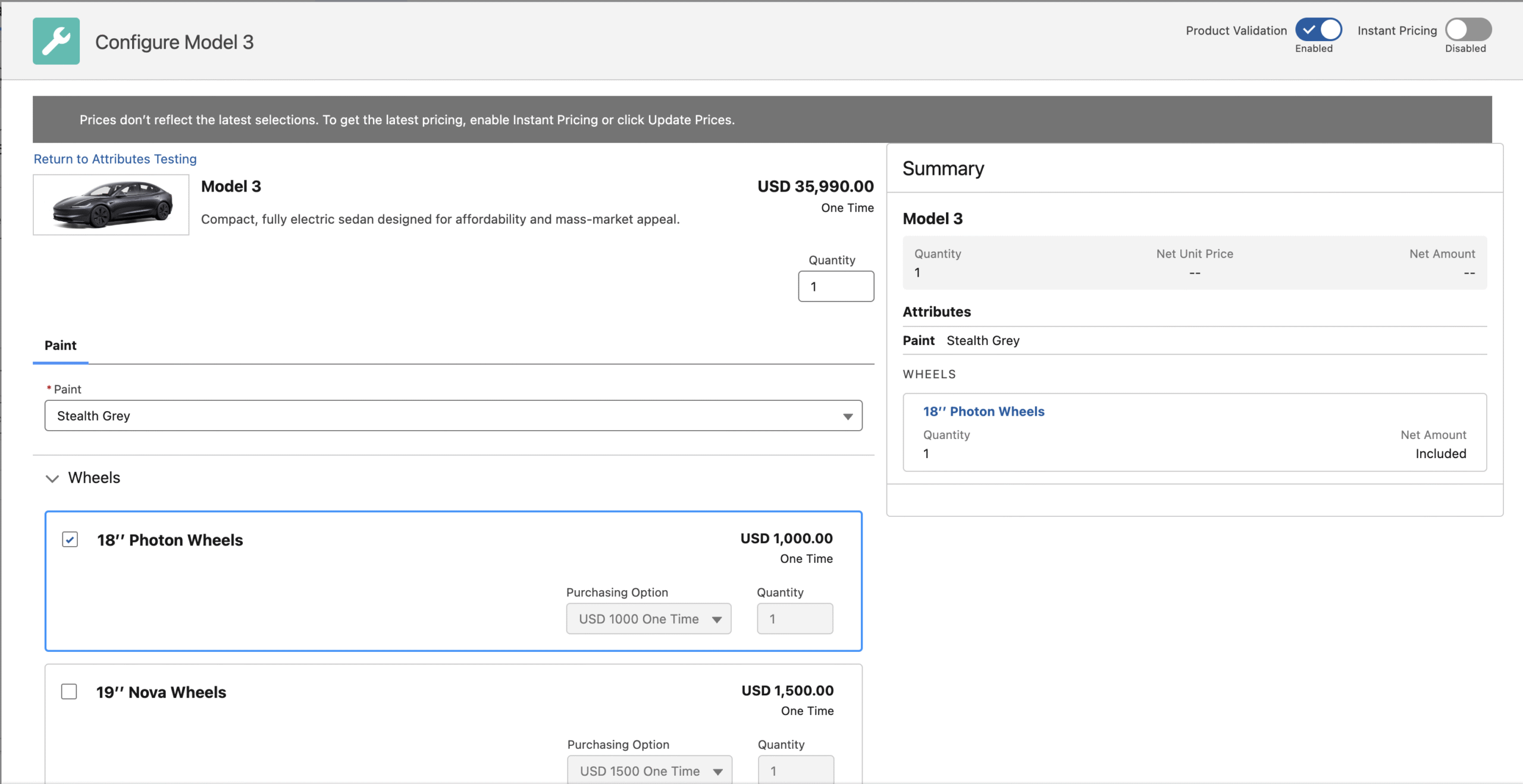Click the WHEELS summary section label
The width and height of the screenshot is (1523, 784).
pos(929,374)
